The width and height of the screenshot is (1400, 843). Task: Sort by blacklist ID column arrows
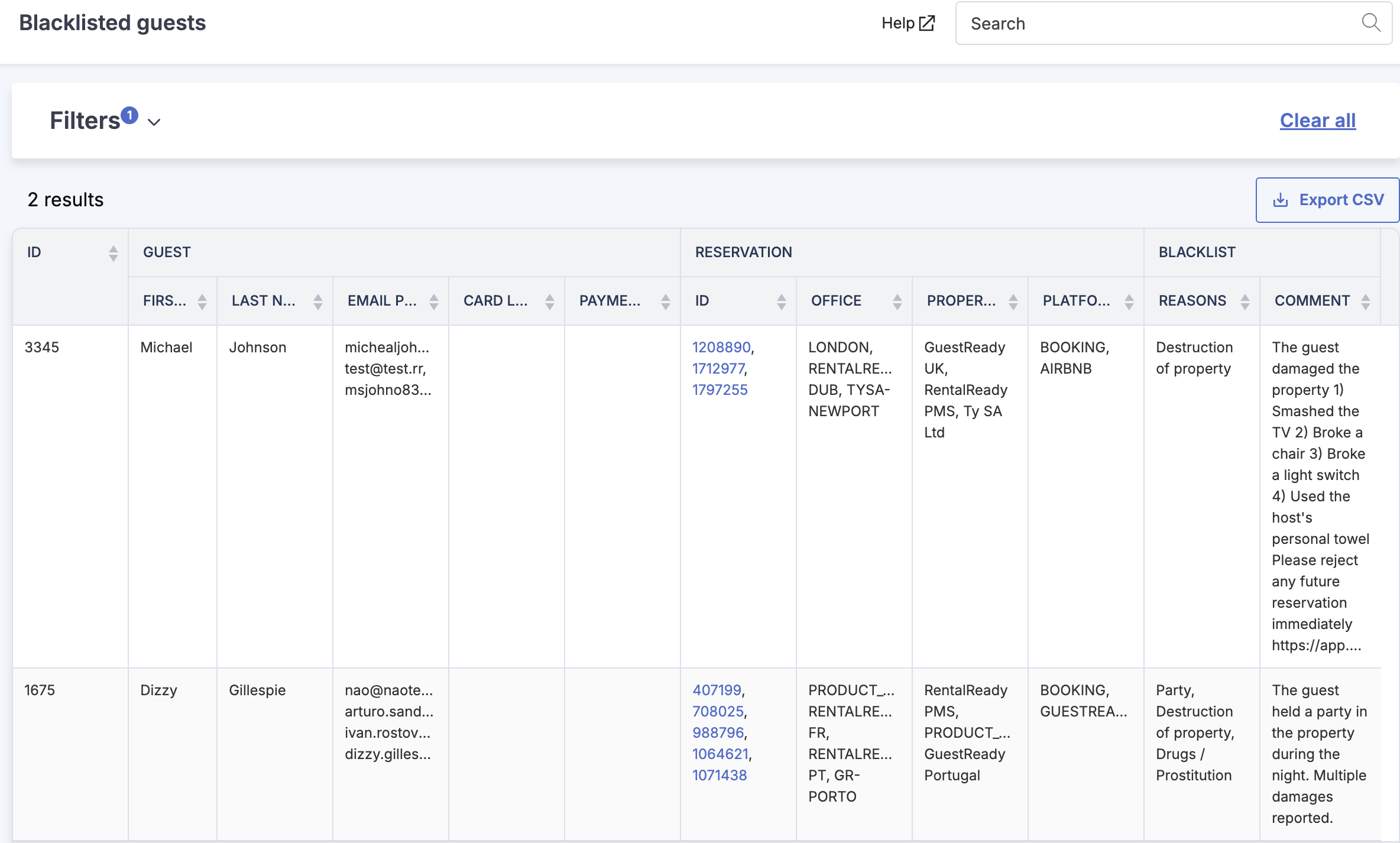(x=114, y=253)
